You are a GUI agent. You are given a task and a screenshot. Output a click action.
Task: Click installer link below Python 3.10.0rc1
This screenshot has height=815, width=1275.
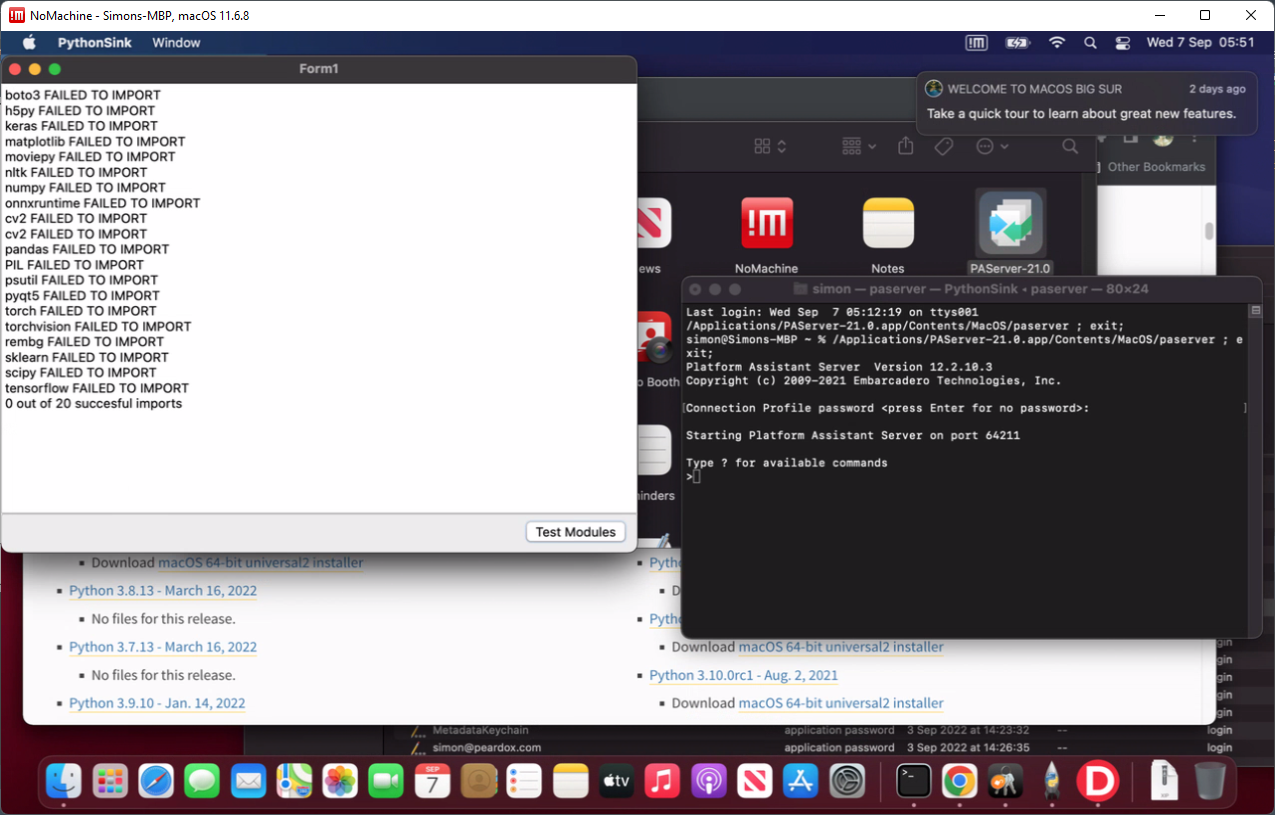[x=841, y=703]
